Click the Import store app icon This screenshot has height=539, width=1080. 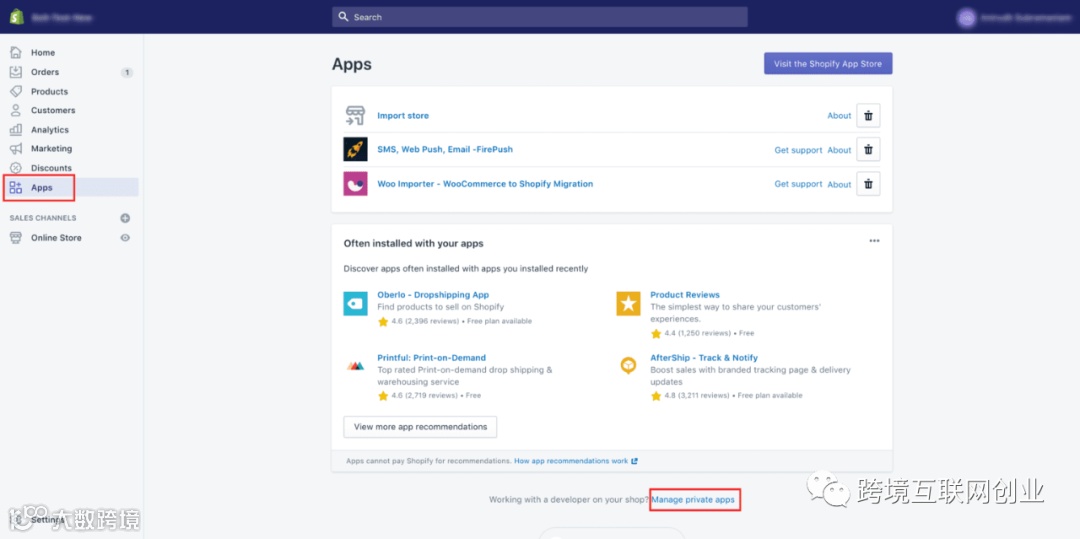(x=355, y=116)
